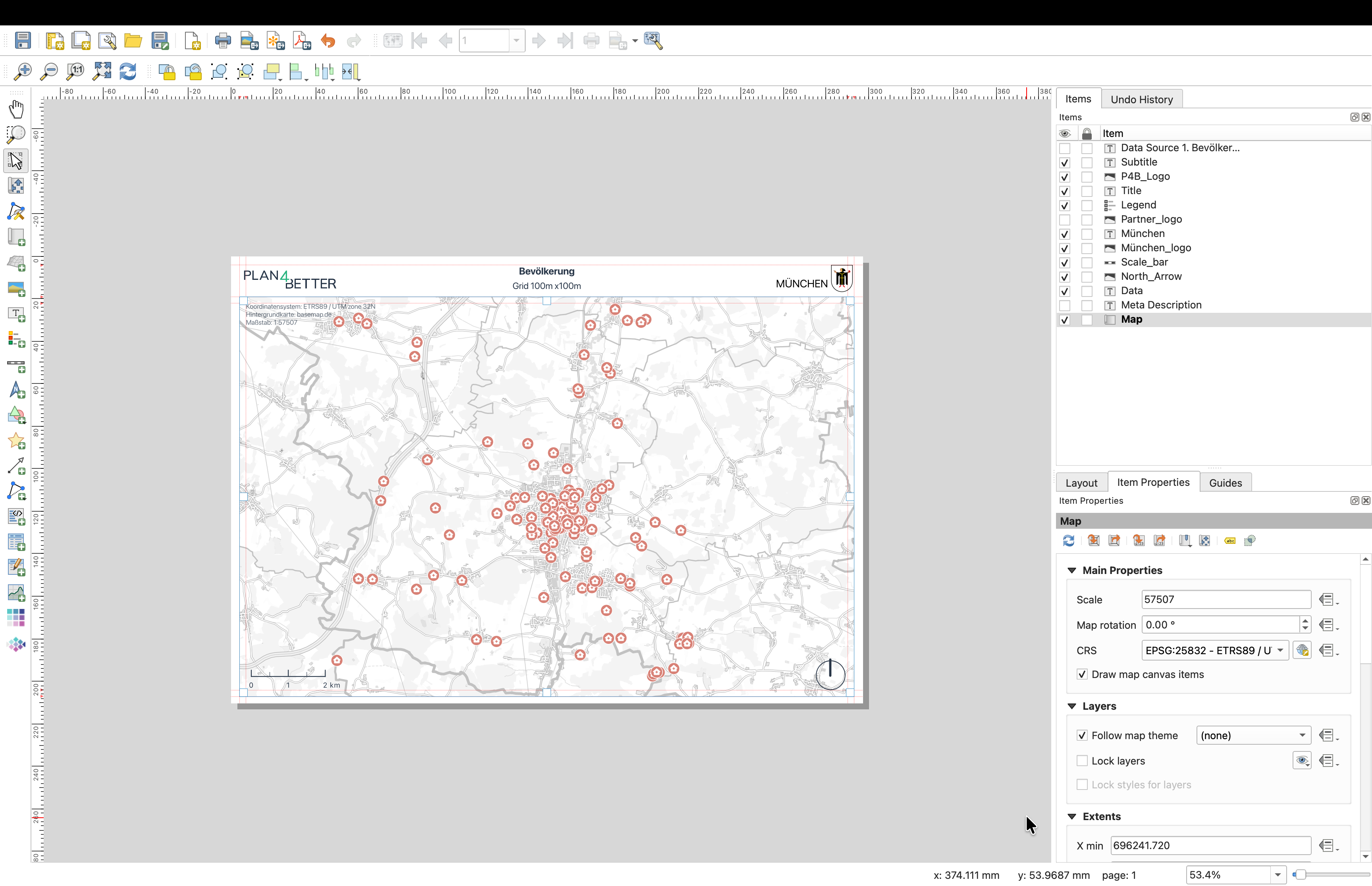Click the Refresh view icon
This screenshot has height=886, width=1372.
click(128, 71)
